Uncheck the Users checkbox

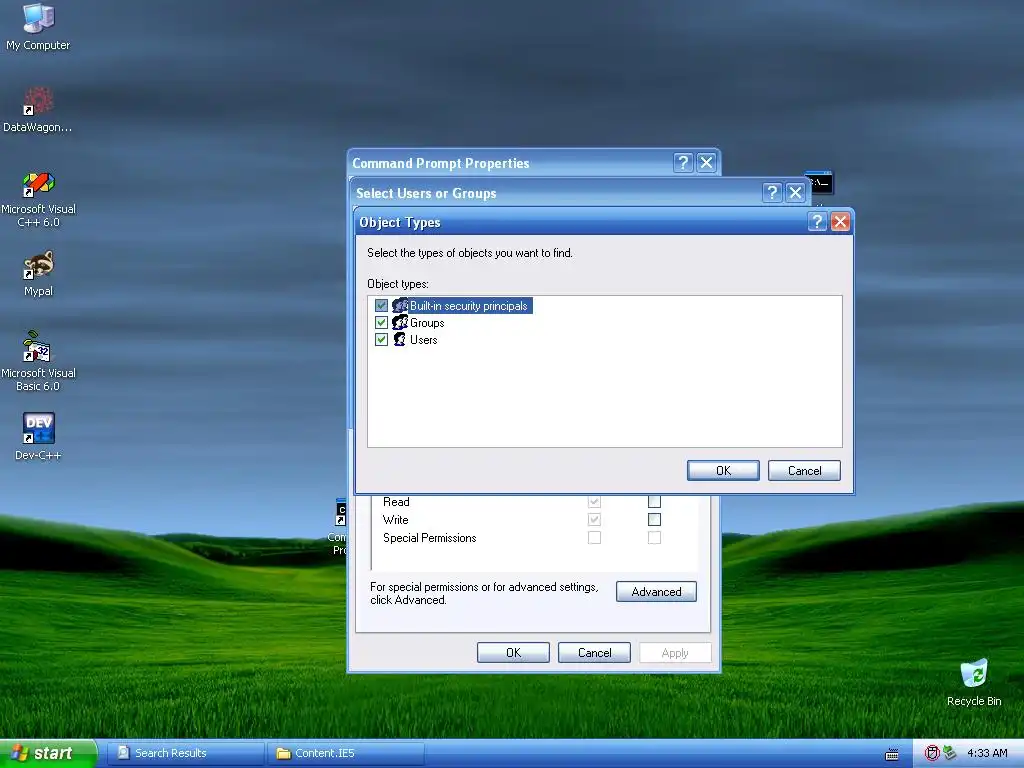click(x=381, y=340)
